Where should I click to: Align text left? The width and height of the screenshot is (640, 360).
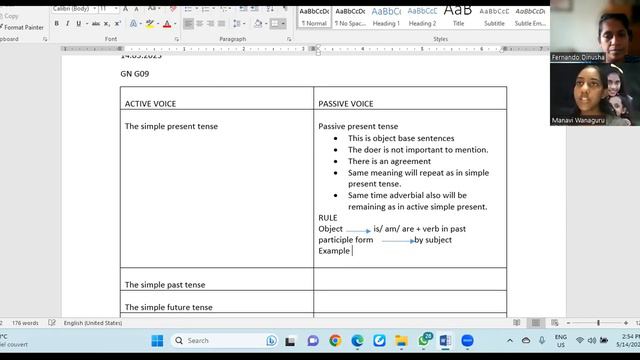188,24
